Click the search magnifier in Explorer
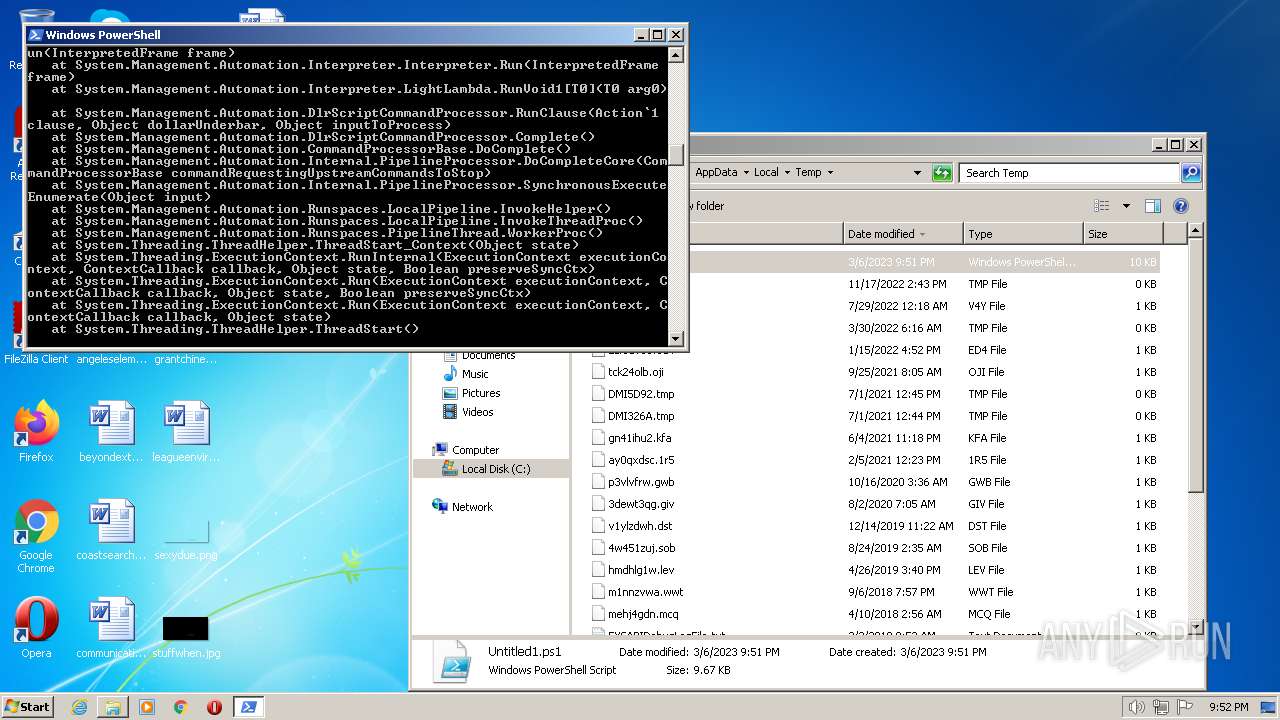The height and width of the screenshot is (720, 1280). click(1190, 173)
